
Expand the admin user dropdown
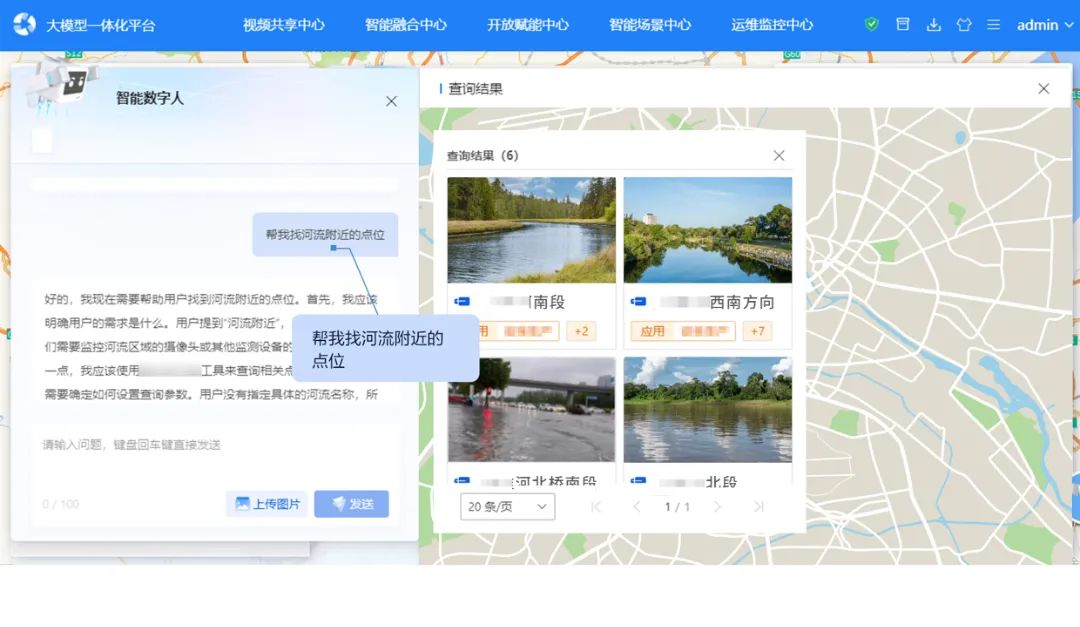tap(1044, 25)
